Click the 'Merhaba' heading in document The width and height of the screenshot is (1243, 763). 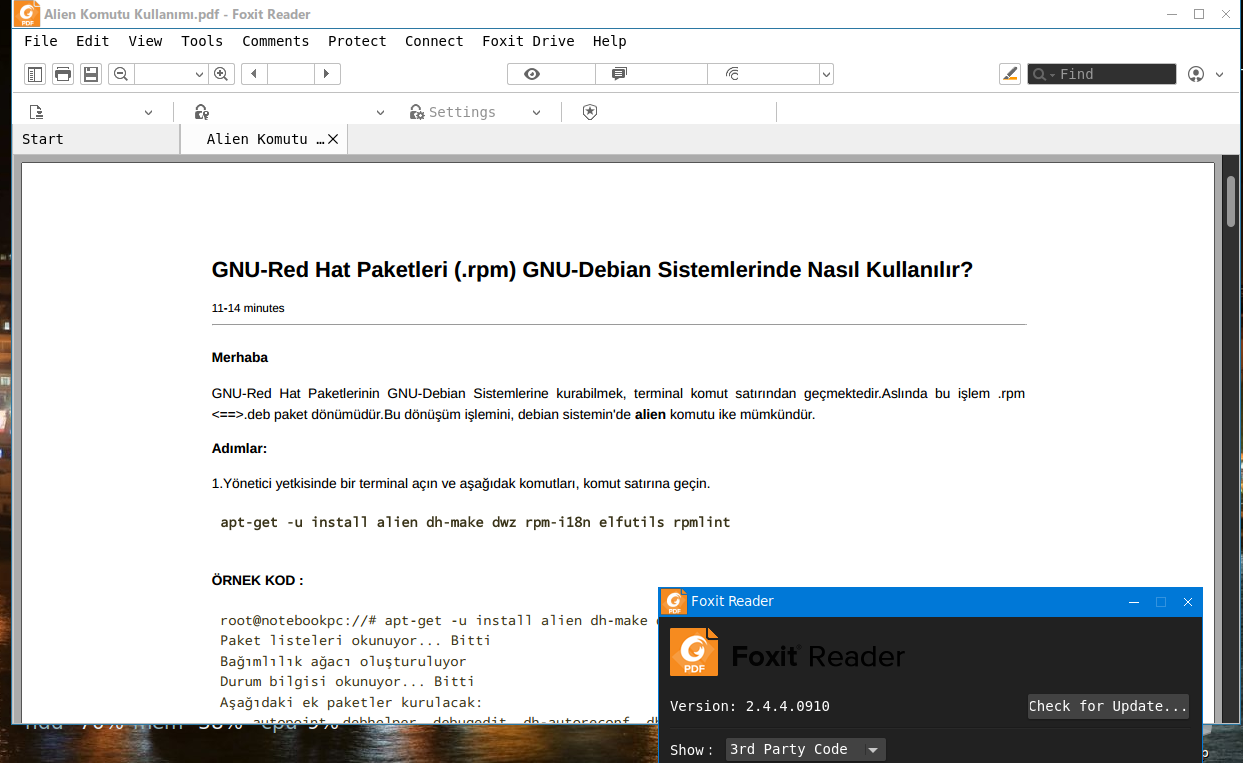tap(240, 357)
